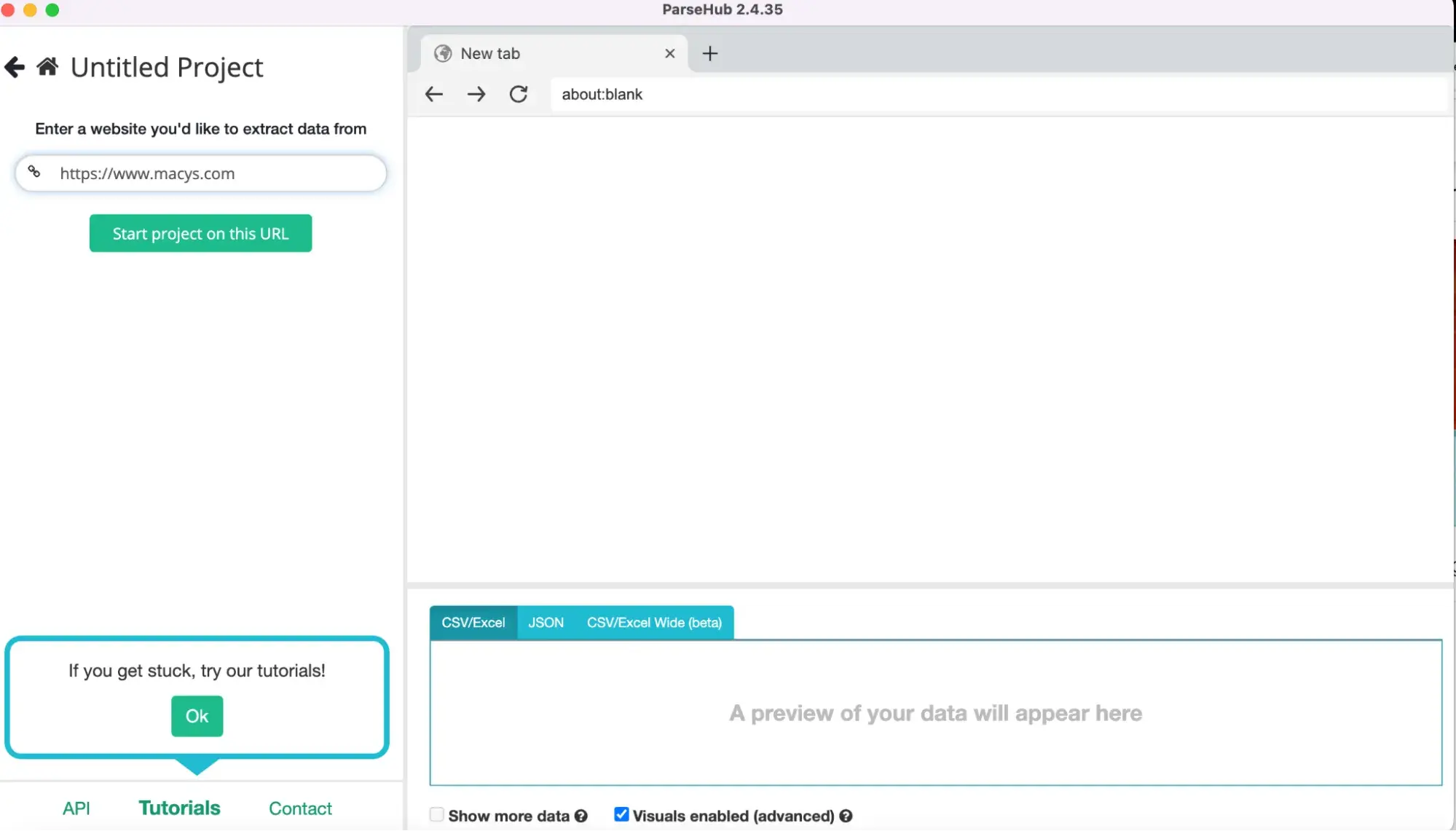Open the CSV/Excel Wide (beta) tab
The width and height of the screenshot is (1456, 831).
point(655,623)
